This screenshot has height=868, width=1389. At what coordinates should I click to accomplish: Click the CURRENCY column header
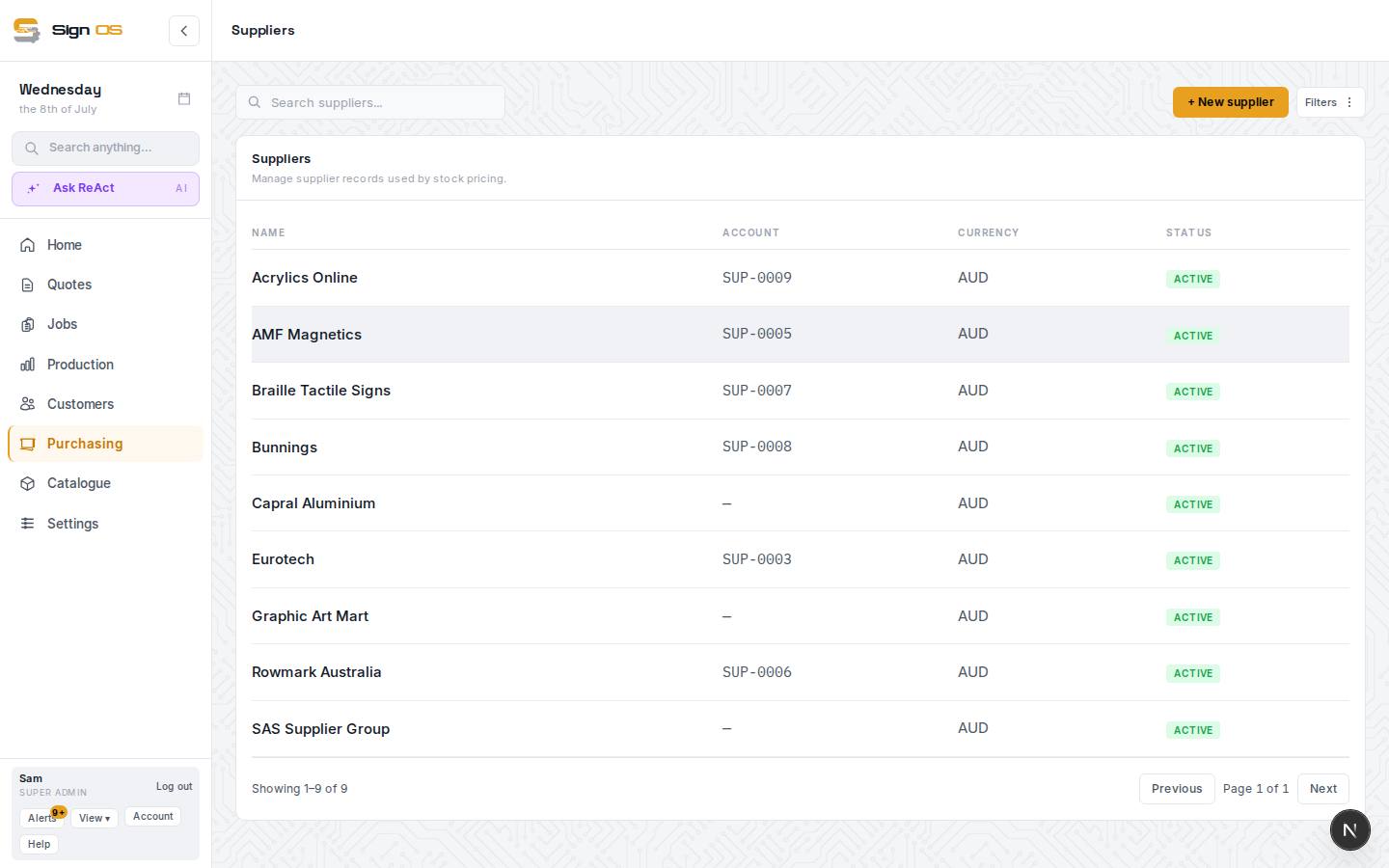coord(988,232)
